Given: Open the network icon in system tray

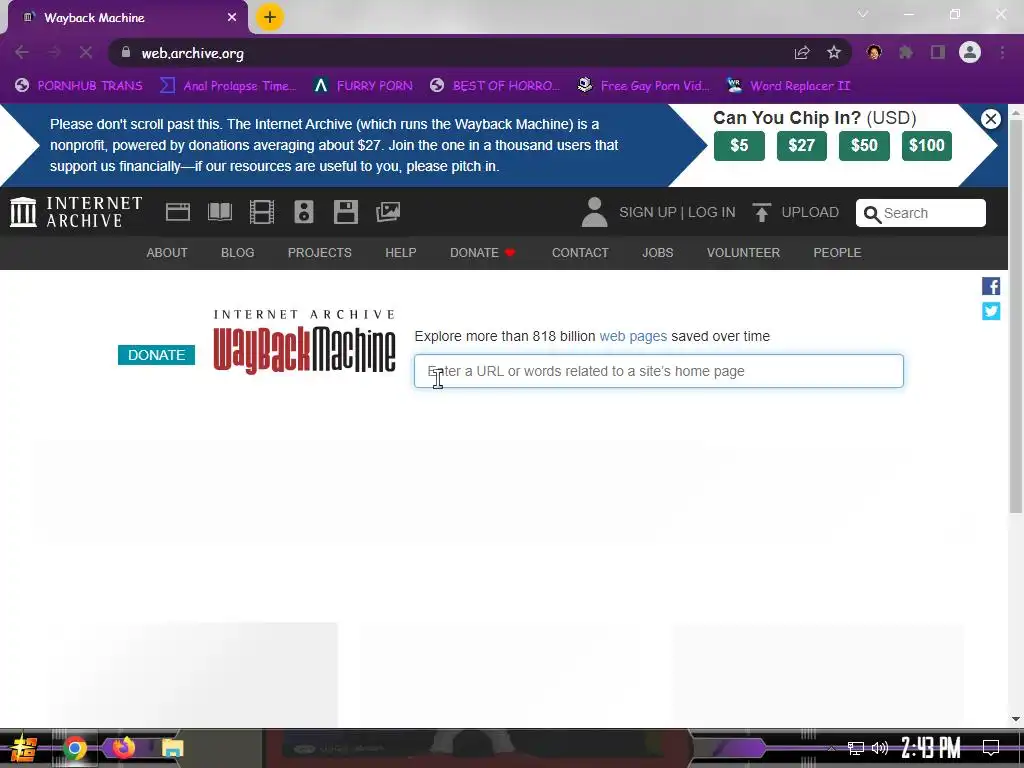Looking at the screenshot, I should [856, 748].
